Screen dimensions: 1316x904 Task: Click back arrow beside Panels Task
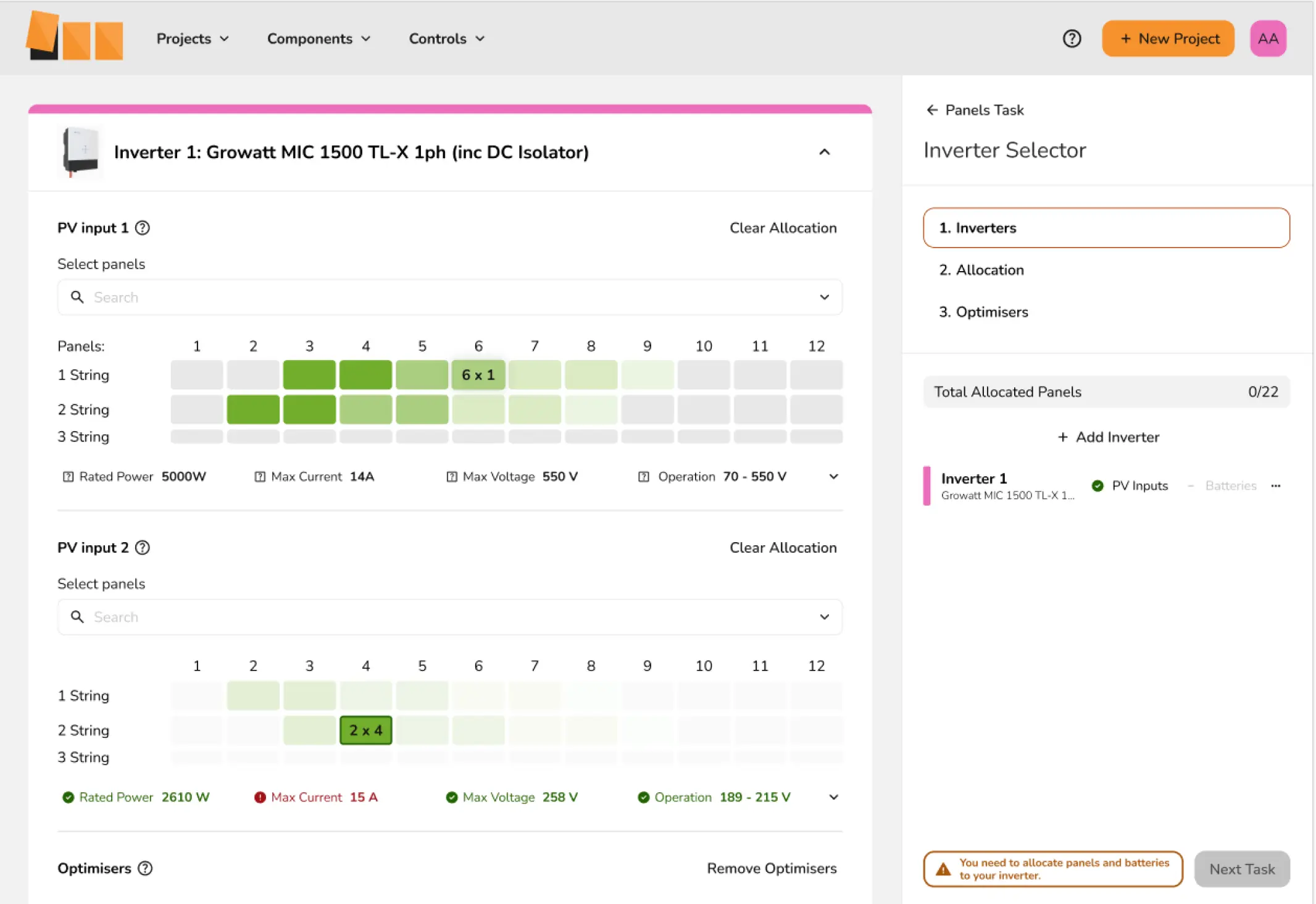932,110
